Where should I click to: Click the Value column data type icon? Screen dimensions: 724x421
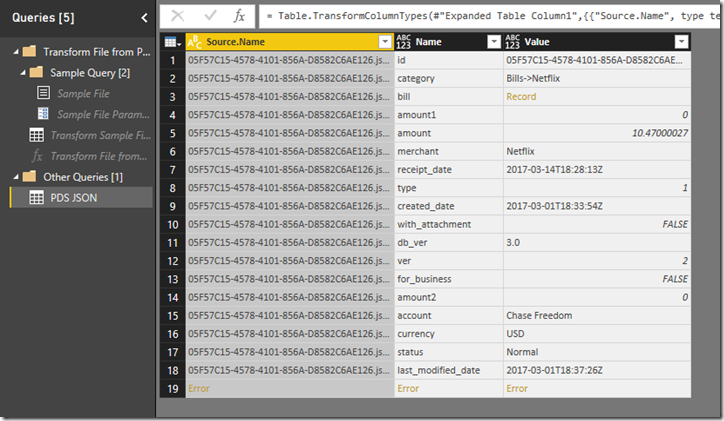tap(514, 42)
